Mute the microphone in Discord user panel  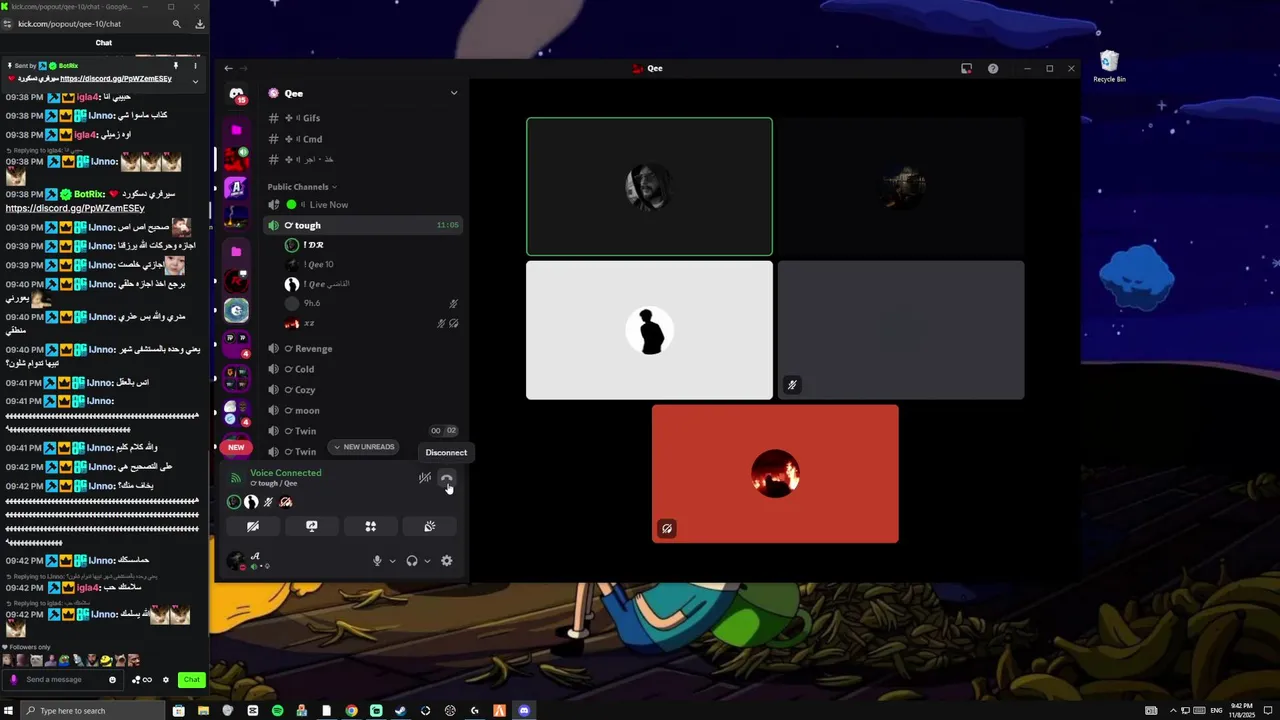point(377,561)
